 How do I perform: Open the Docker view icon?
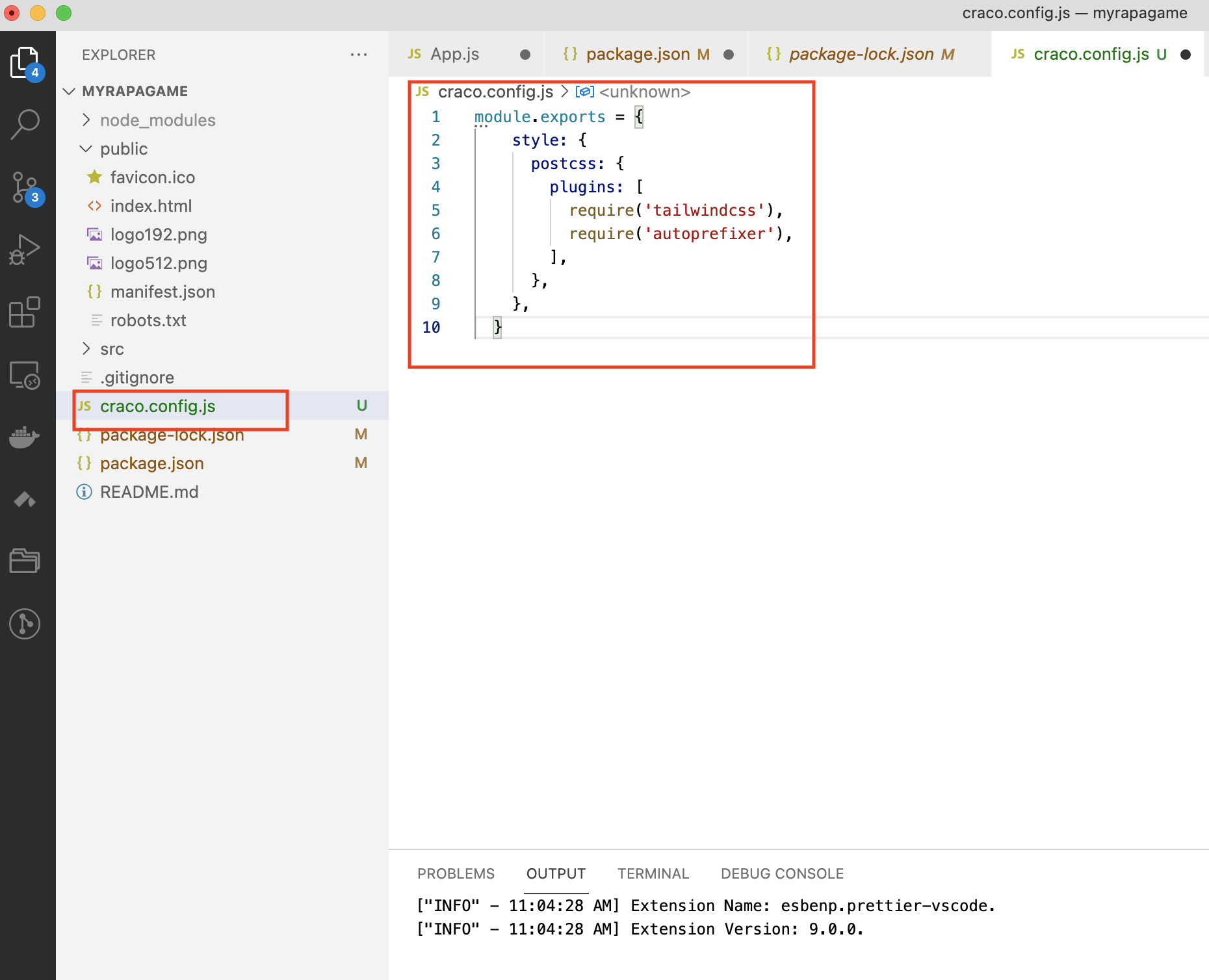point(25,437)
